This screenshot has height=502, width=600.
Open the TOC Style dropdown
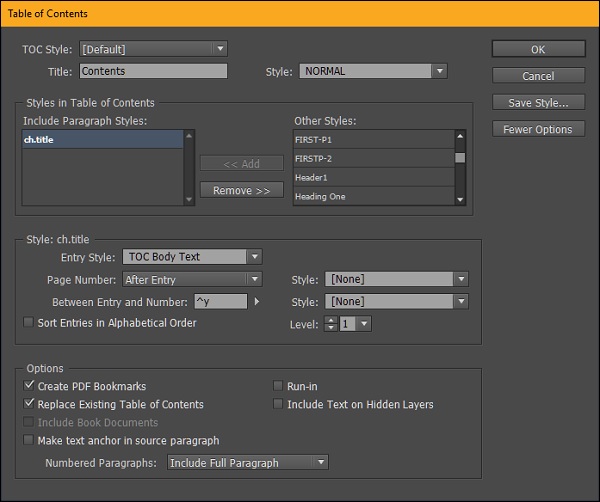(153, 49)
